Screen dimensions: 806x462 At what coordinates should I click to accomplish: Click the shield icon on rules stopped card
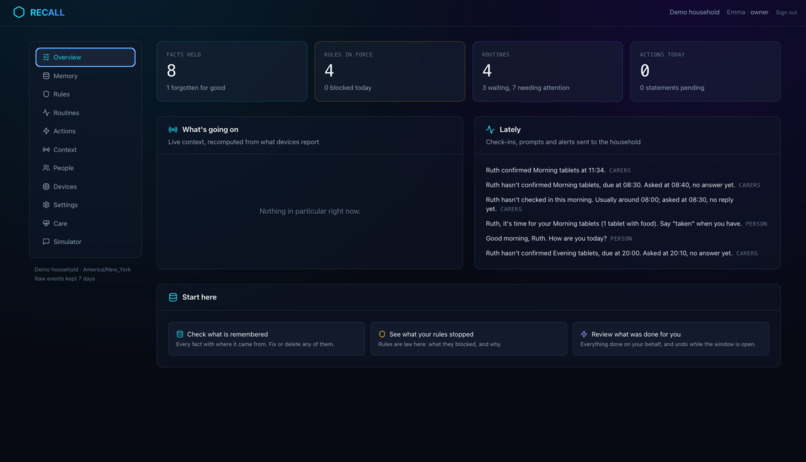(x=382, y=334)
